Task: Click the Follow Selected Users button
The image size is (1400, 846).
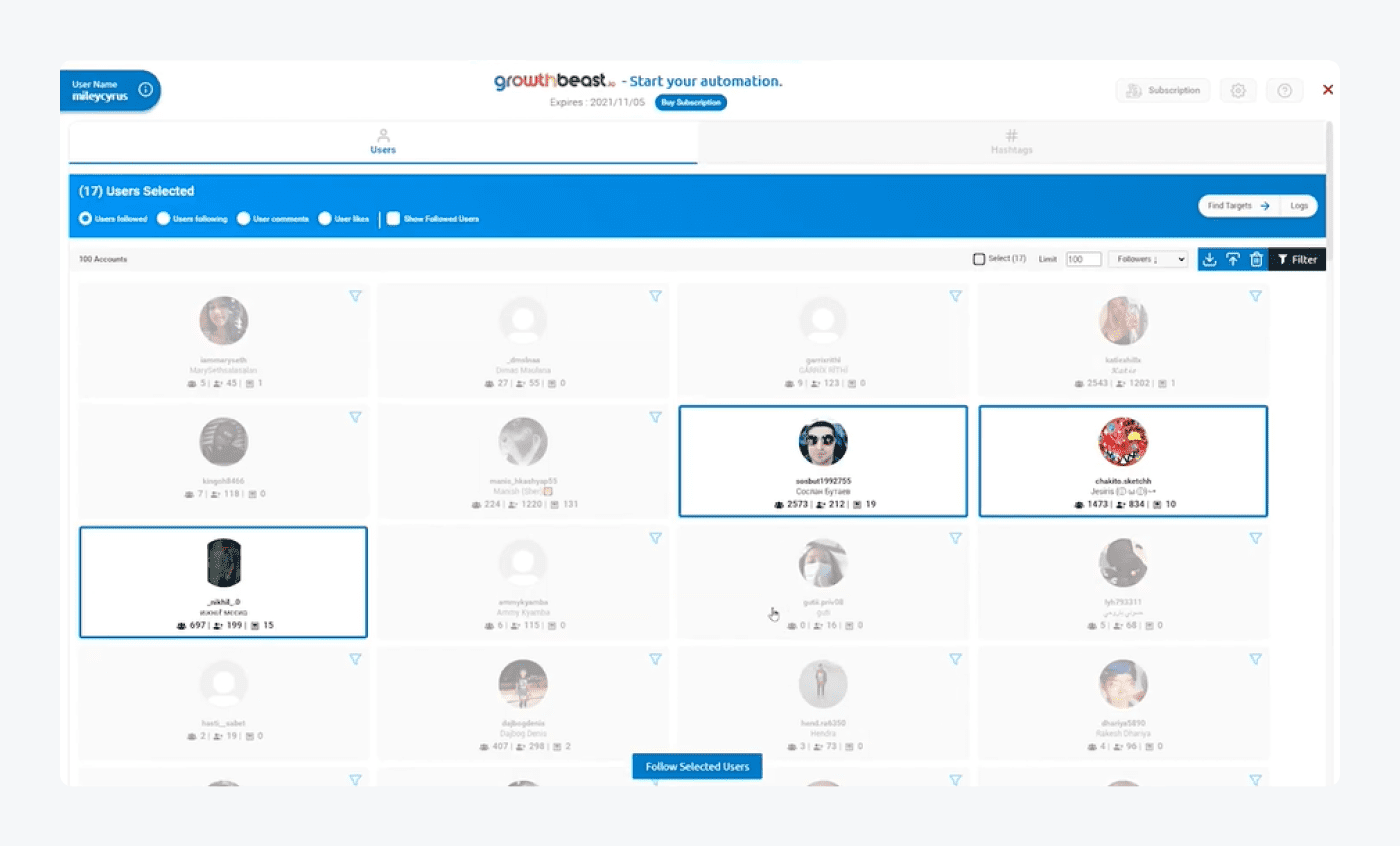Action: point(697,767)
